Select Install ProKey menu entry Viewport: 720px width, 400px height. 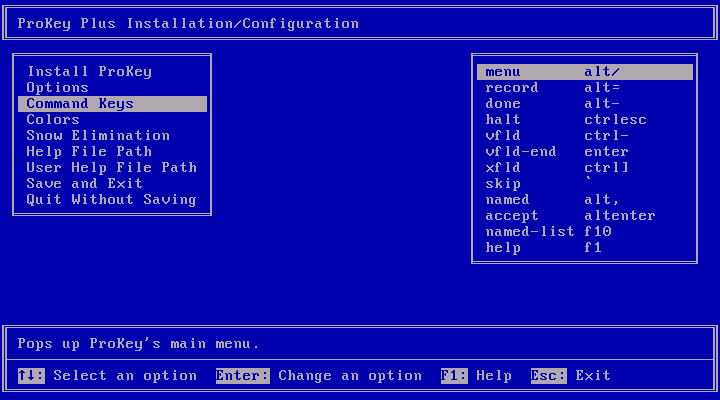pos(112,72)
